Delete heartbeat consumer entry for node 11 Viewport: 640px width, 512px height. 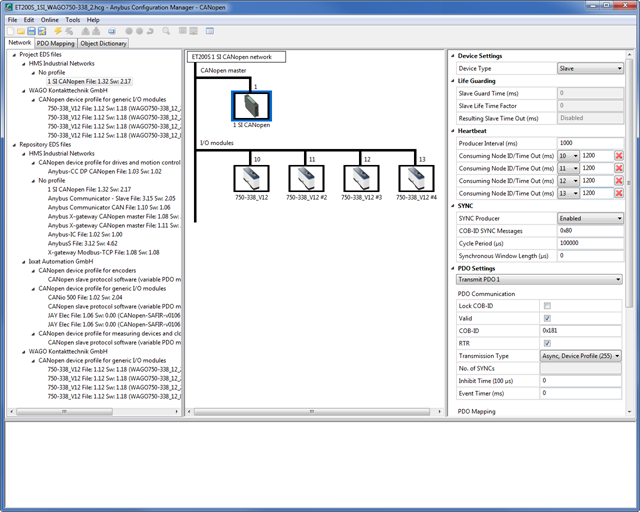pos(619,168)
